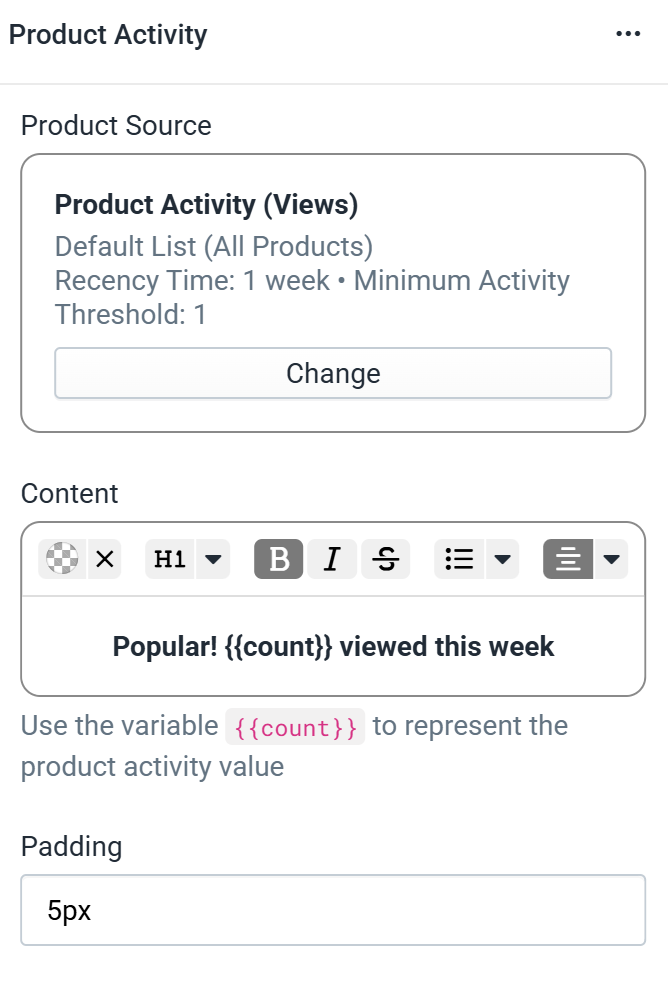This screenshot has height=1003, width=668.
Task: Click the Change product source button
Action: click(x=333, y=373)
